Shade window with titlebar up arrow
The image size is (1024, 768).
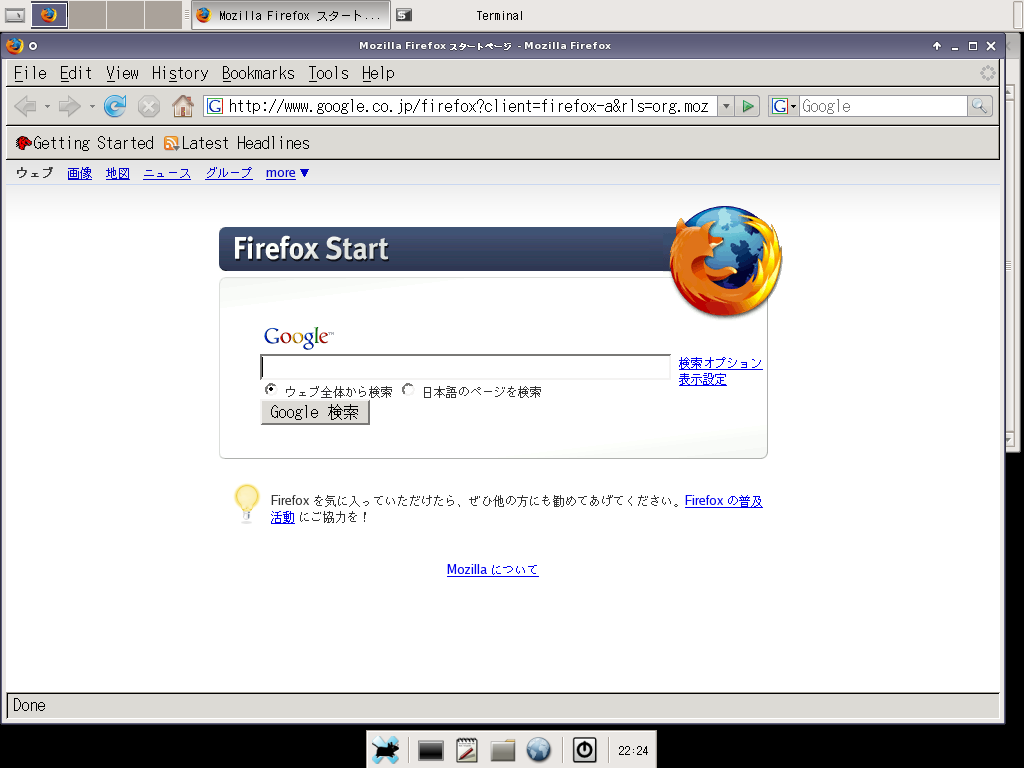(936, 46)
